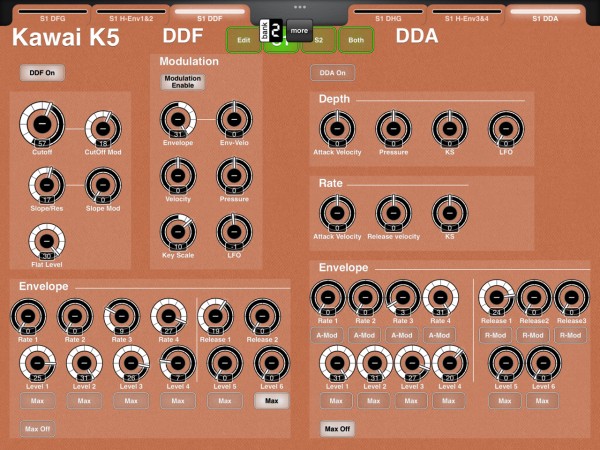Open the S1 H-Env1&2 tab

131,15
